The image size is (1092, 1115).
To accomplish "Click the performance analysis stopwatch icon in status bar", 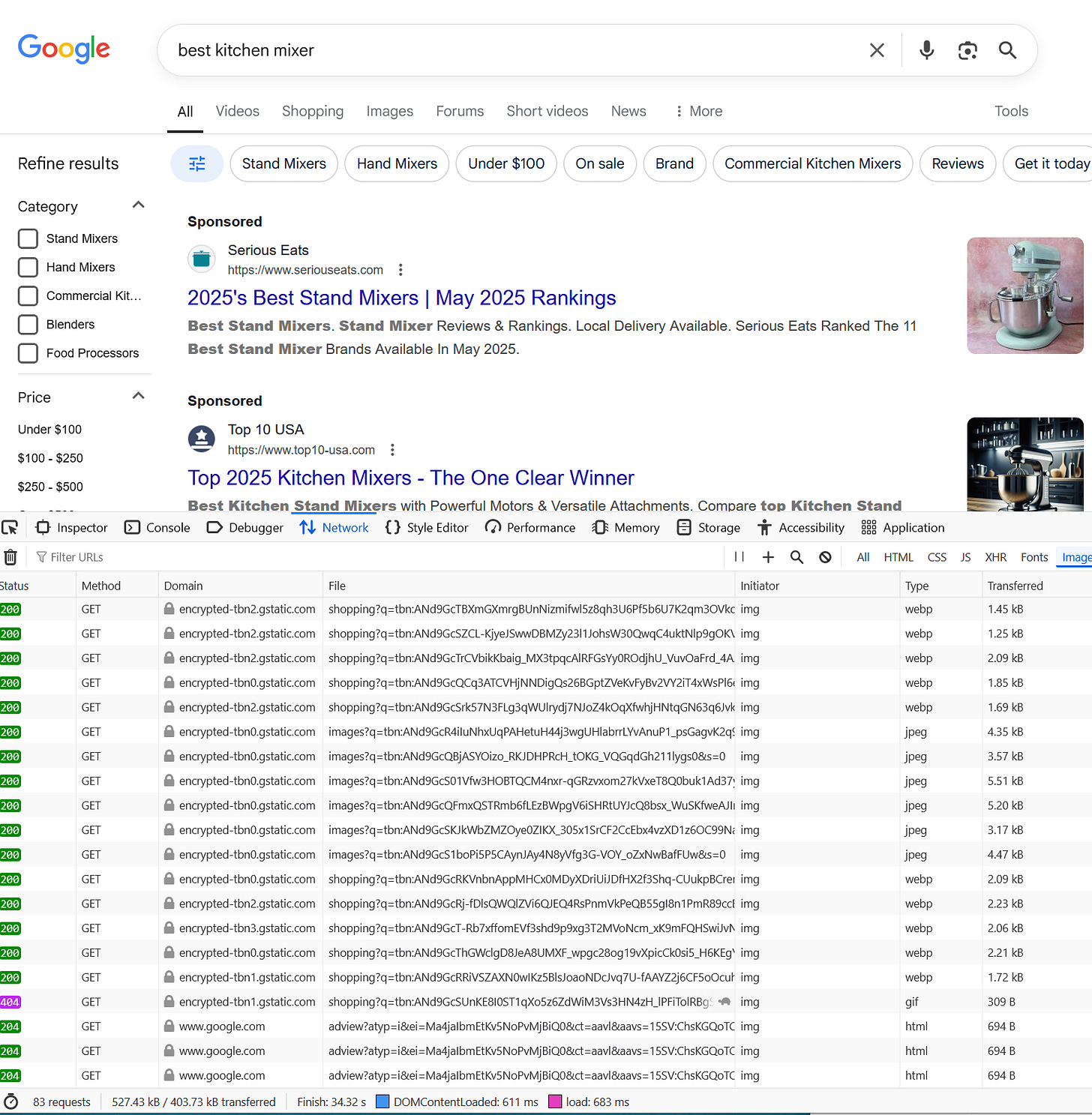I will click(11, 1102).
